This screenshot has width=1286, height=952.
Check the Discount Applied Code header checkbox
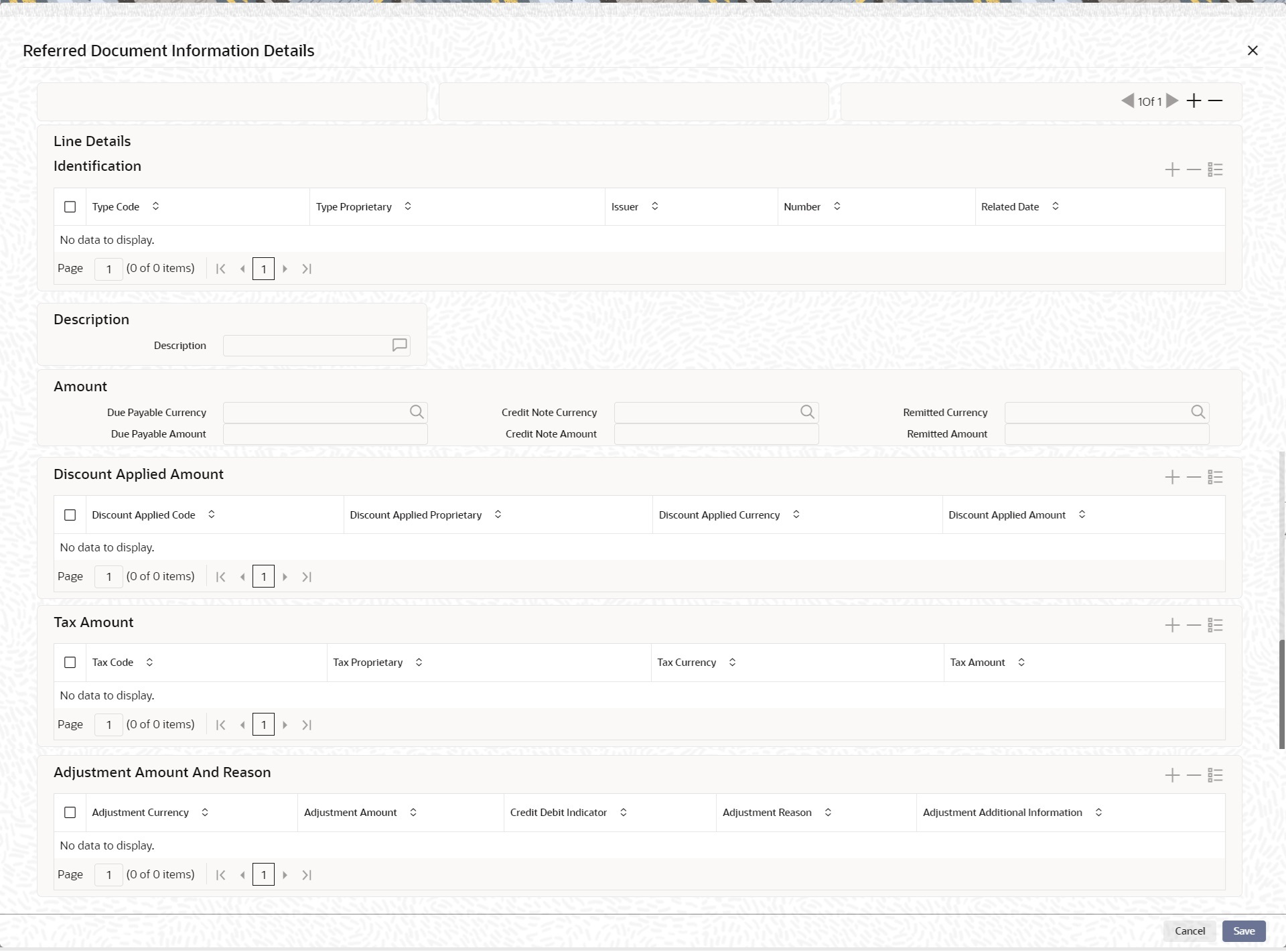coord(70,515)
